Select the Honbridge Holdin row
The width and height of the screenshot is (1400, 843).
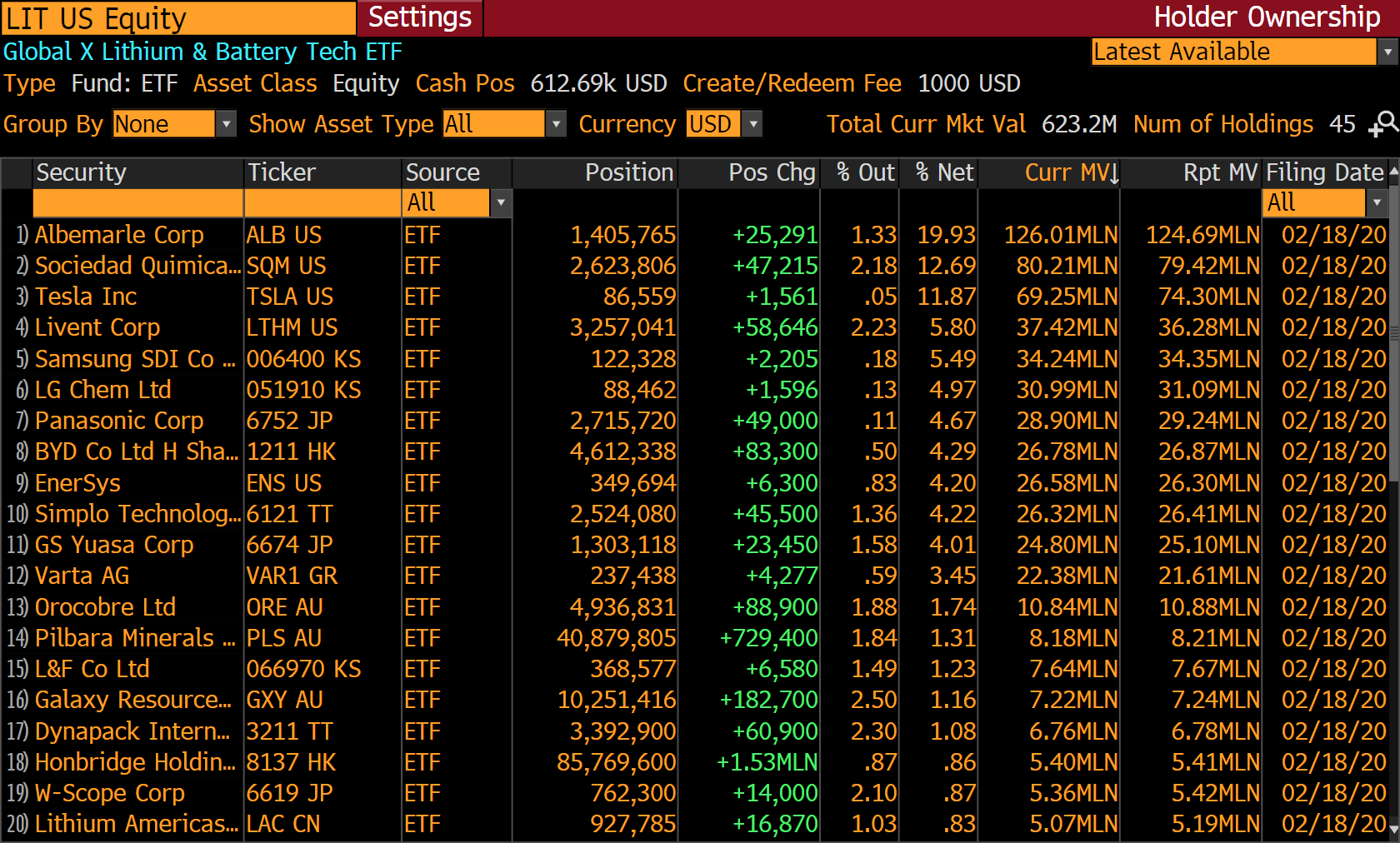(694, 762)
